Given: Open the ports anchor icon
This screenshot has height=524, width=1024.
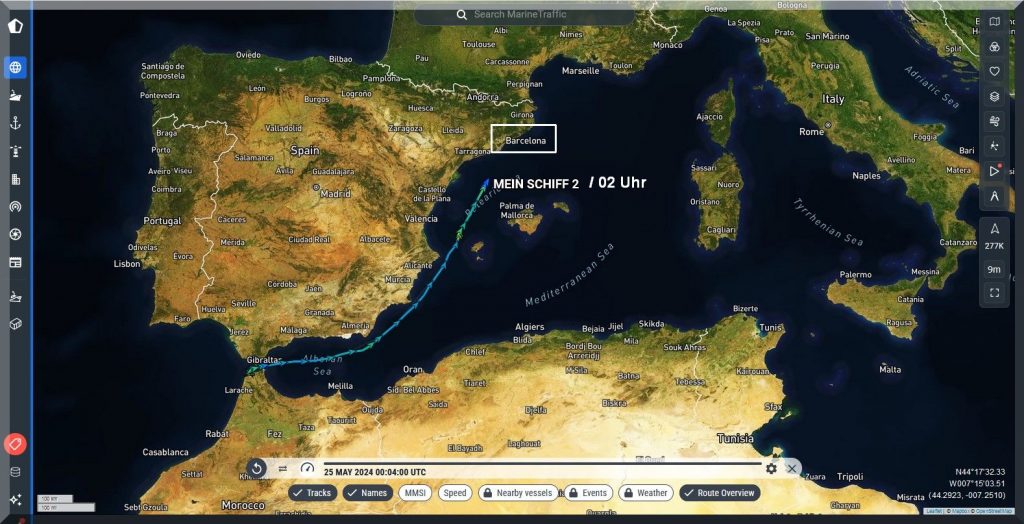Looking at the screenshot, I should [x=15, y=123].
